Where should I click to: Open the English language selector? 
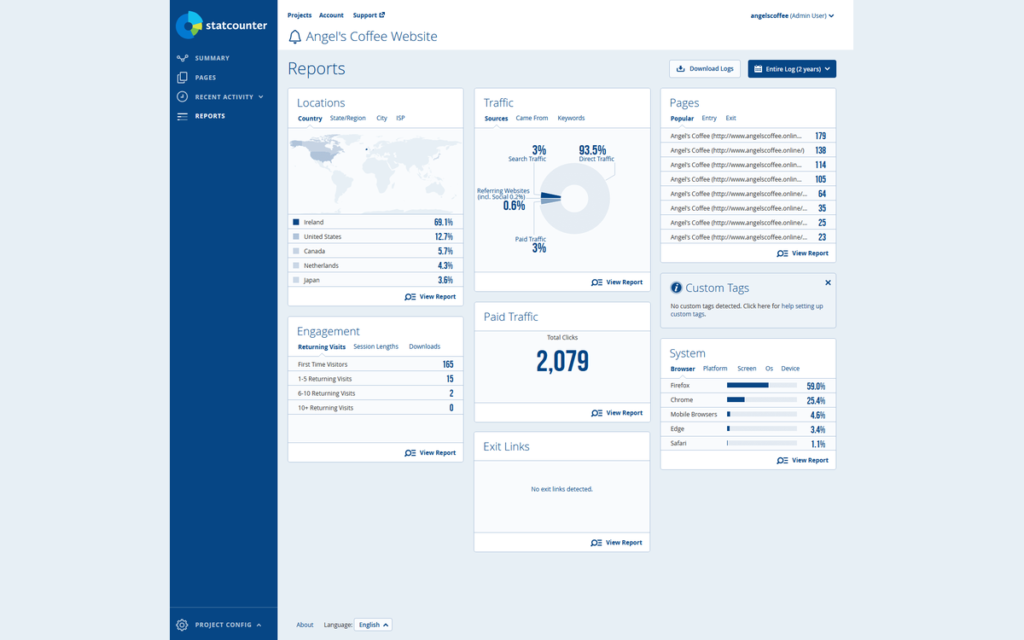click(373, 625)
